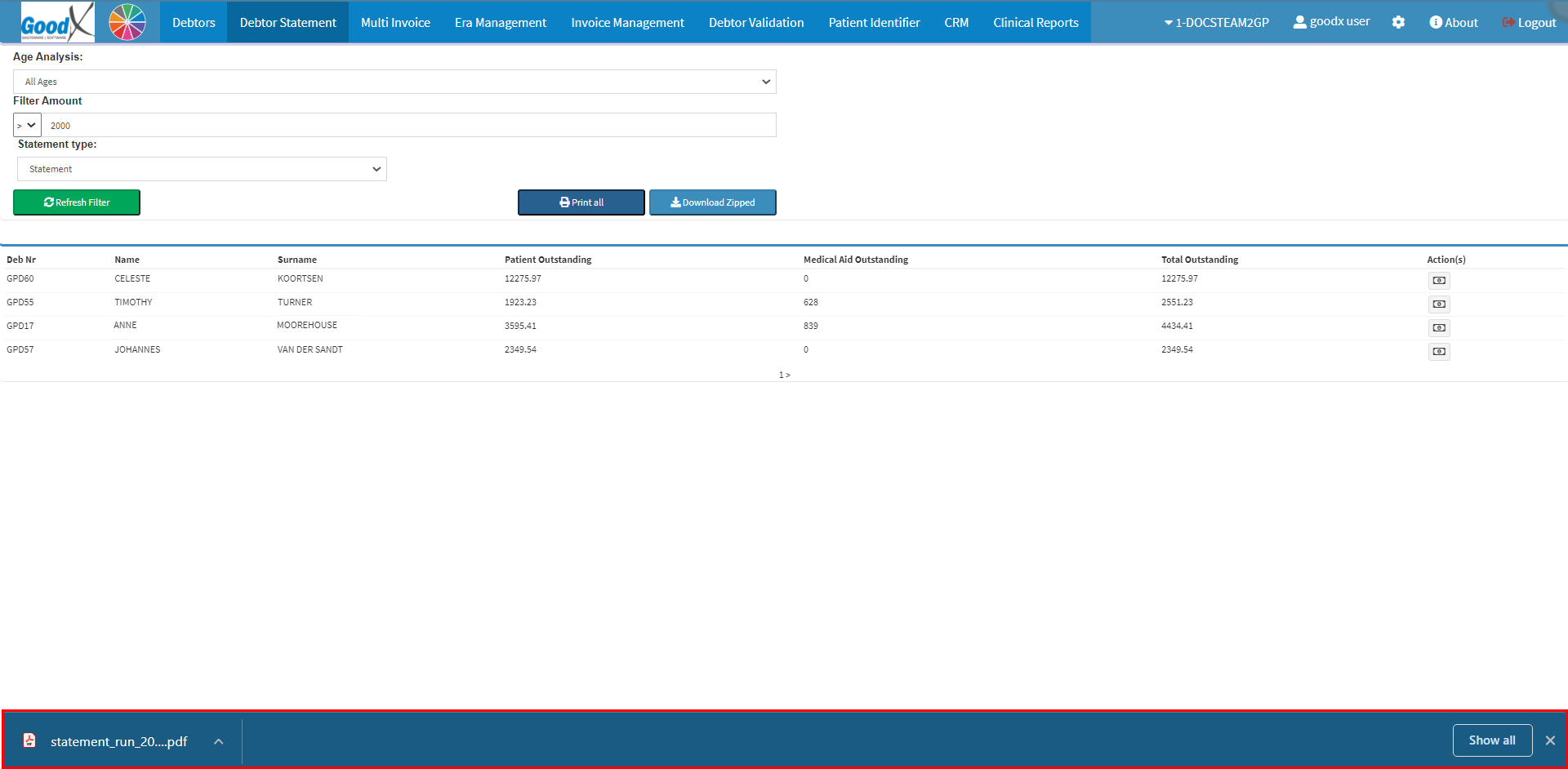Switch to the Debtors tab
1568x769 pixels.
click(x=194, y=23)
